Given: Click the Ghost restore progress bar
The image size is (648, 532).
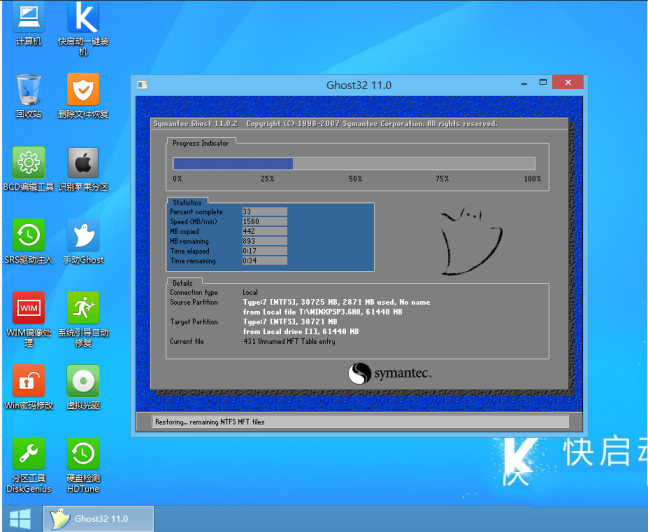Looking at the screenshot, I should click(354, 163).
